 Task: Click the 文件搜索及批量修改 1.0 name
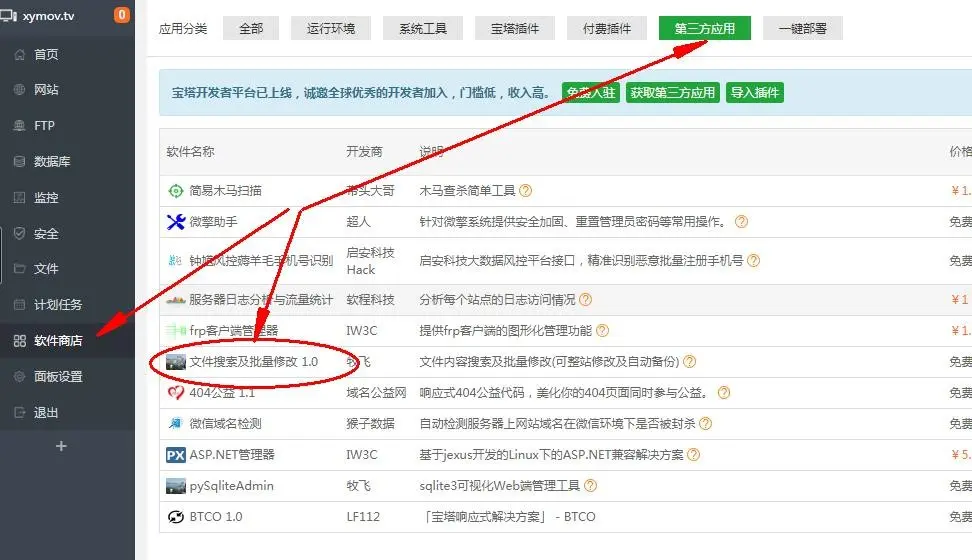[x=254, y=362]
